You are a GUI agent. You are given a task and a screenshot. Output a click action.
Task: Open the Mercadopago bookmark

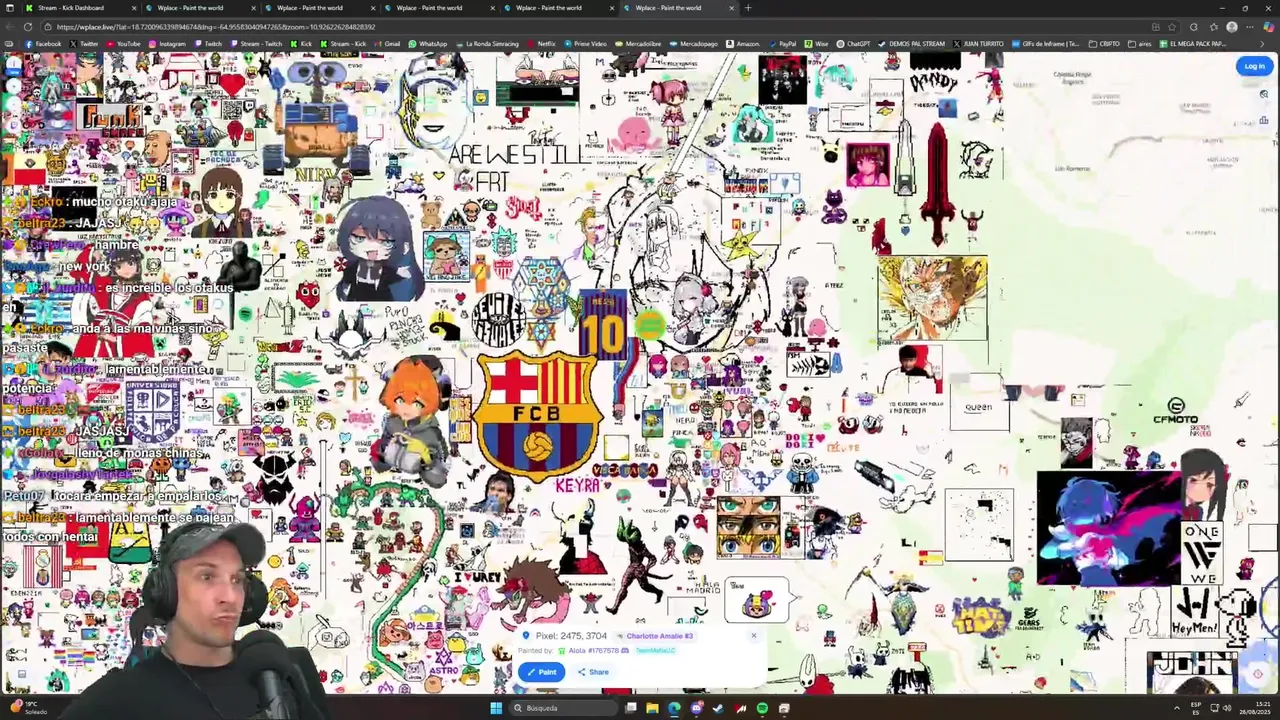coord(694,44)
